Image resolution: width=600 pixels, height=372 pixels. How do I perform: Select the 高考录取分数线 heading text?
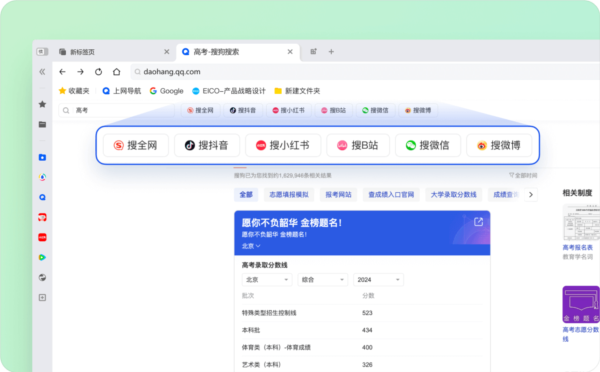pyautogui.click(x=264, y=265)
